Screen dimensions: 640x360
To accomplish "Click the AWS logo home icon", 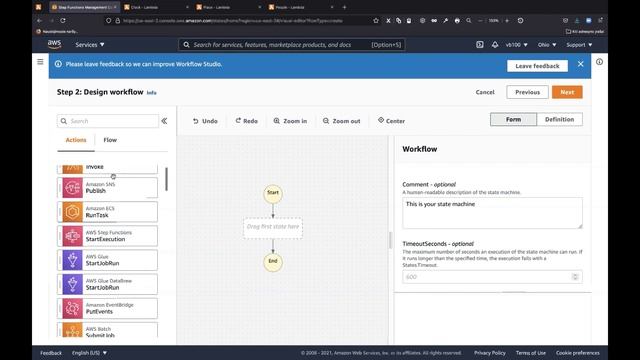I will tap(54, 44).
